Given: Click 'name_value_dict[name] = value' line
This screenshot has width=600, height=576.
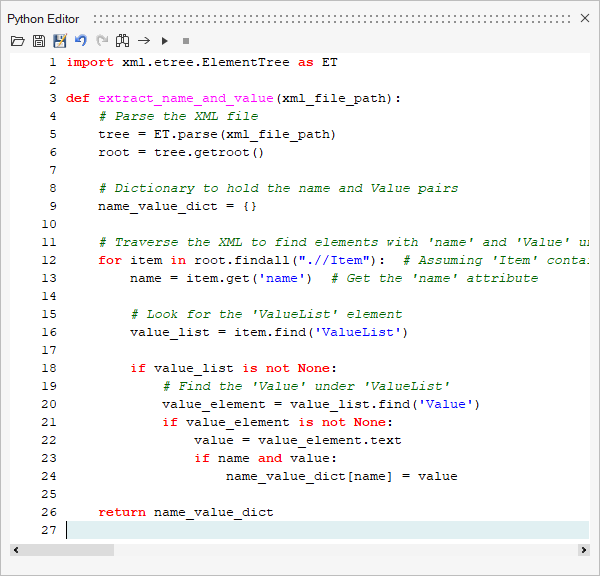Looking at the screenshot, I should (x=342, y=476).
